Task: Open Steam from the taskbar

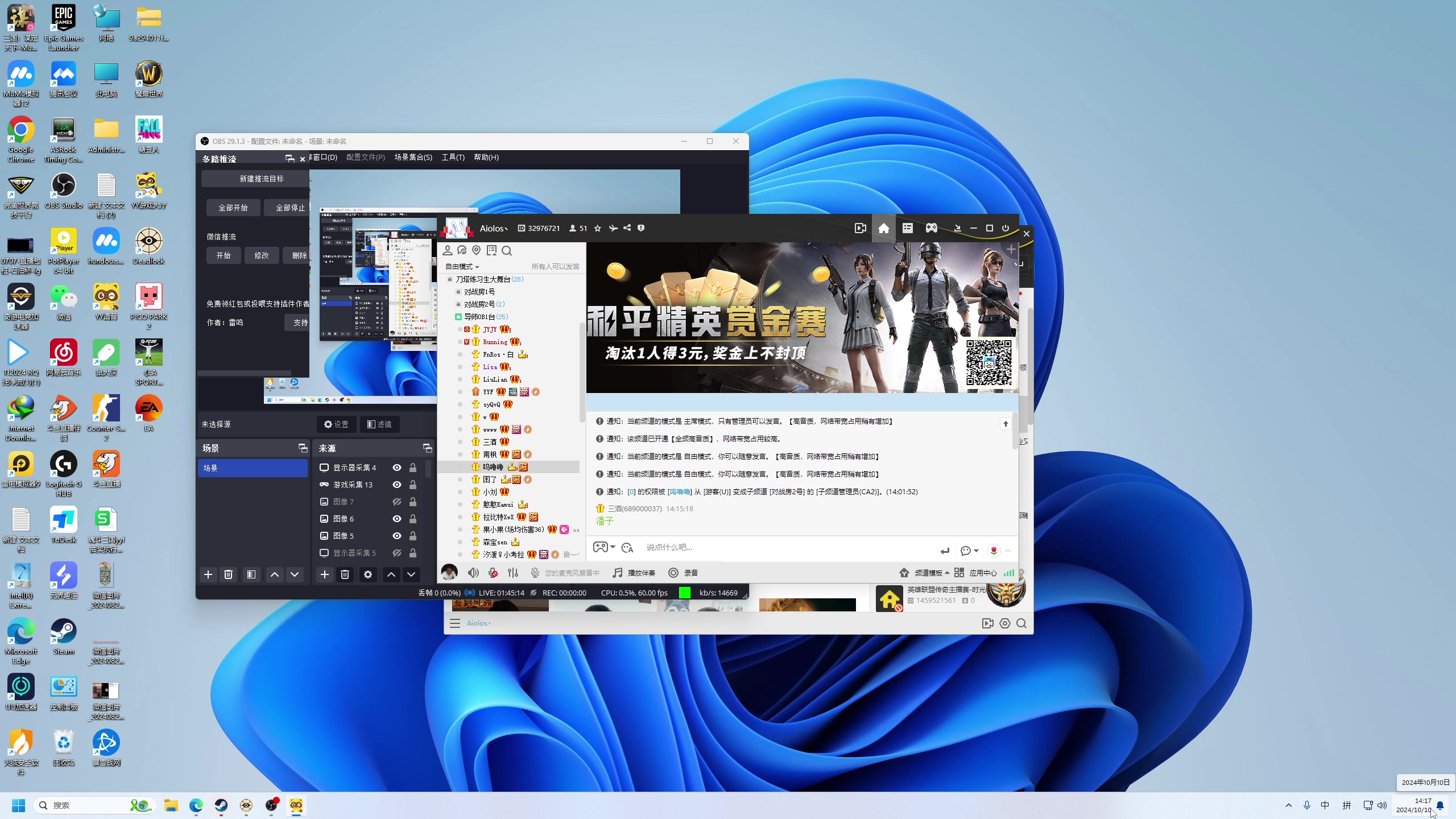Action: [221, 805]
